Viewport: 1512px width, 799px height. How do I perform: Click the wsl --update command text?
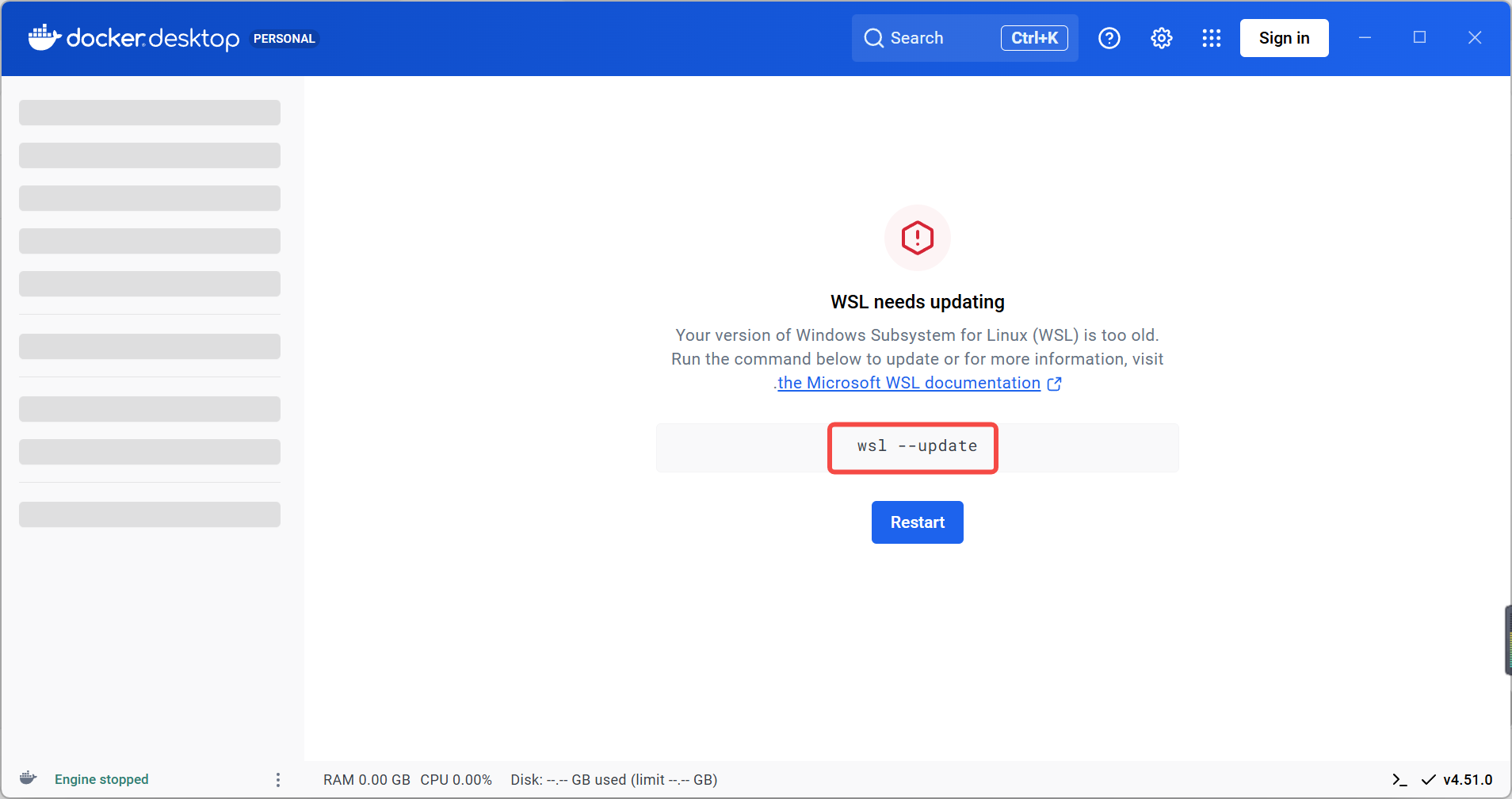917,446
